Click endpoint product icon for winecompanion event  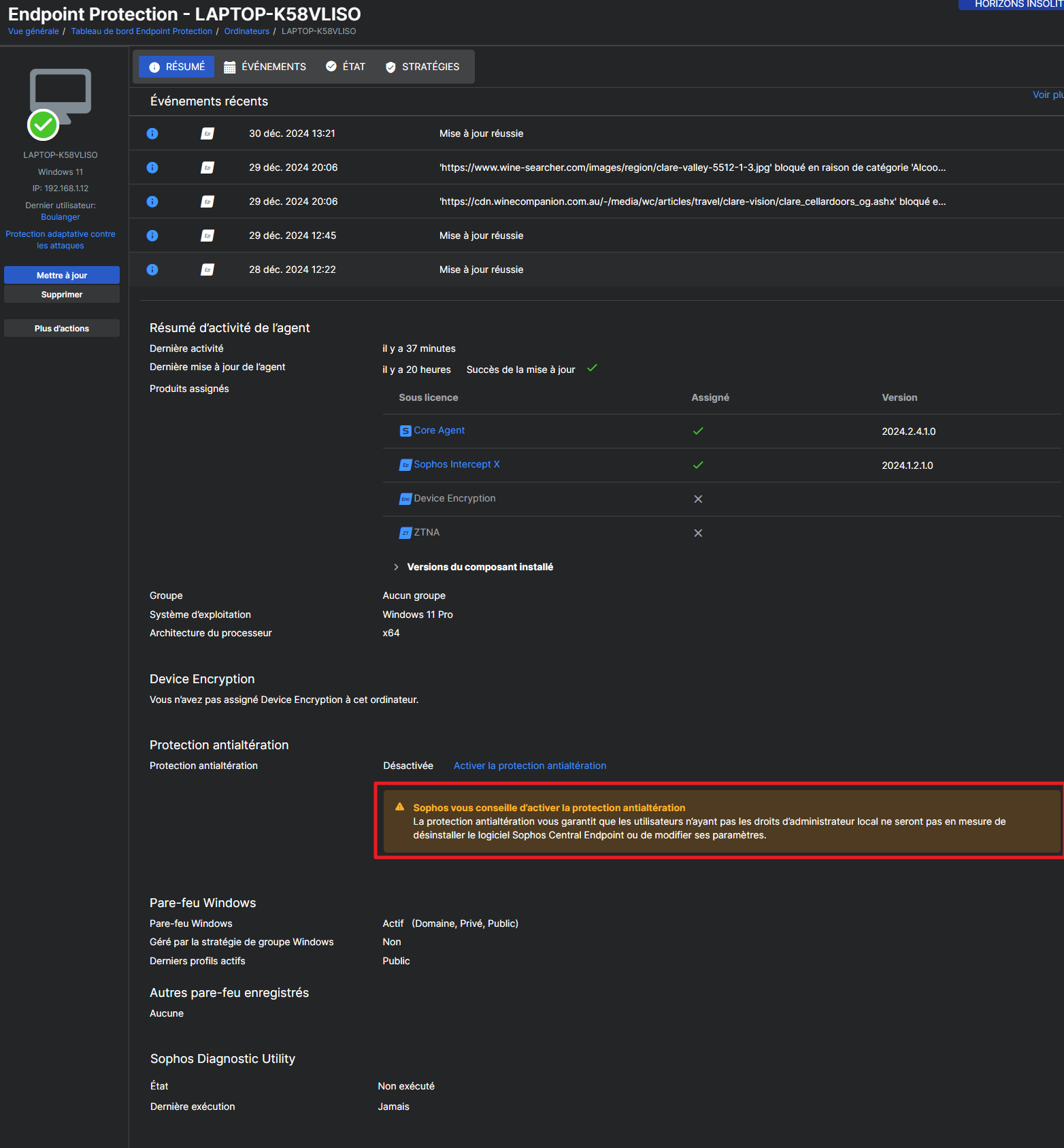tap(207, 201)
